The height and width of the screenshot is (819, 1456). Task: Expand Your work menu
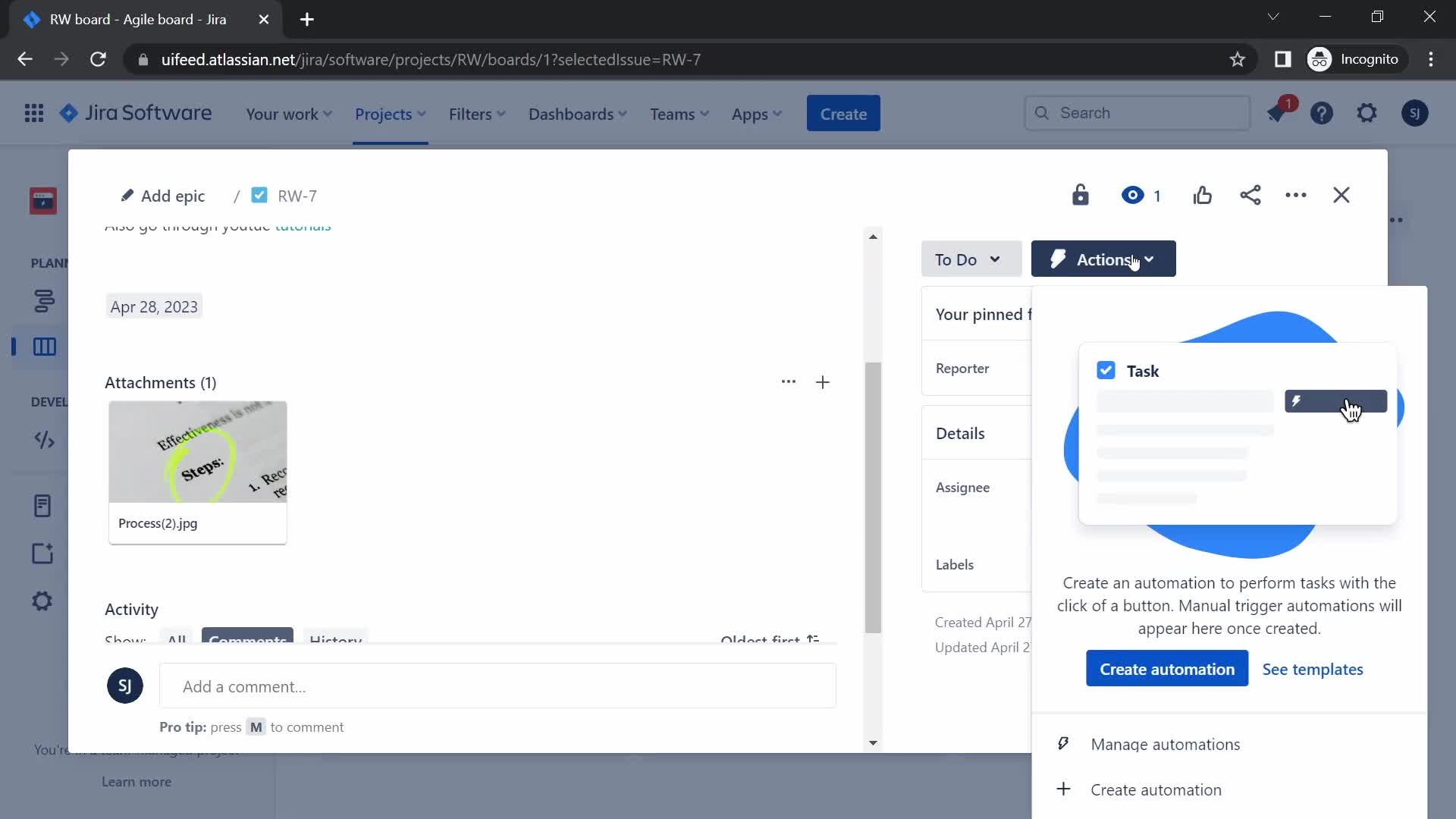[289, 115]
